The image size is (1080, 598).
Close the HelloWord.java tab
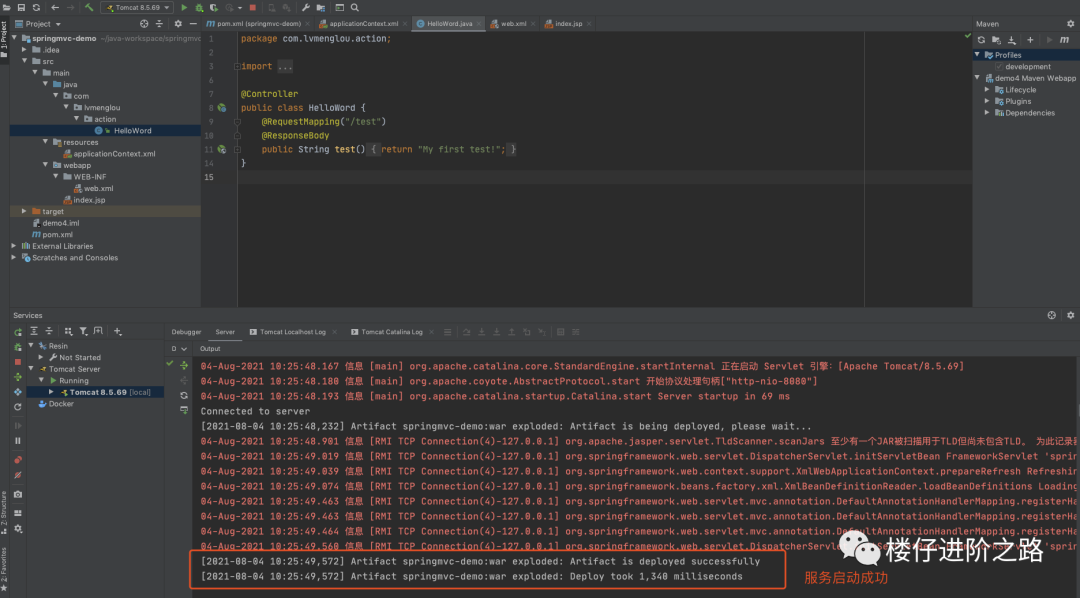pyautogui.click(x=479, y=24)
